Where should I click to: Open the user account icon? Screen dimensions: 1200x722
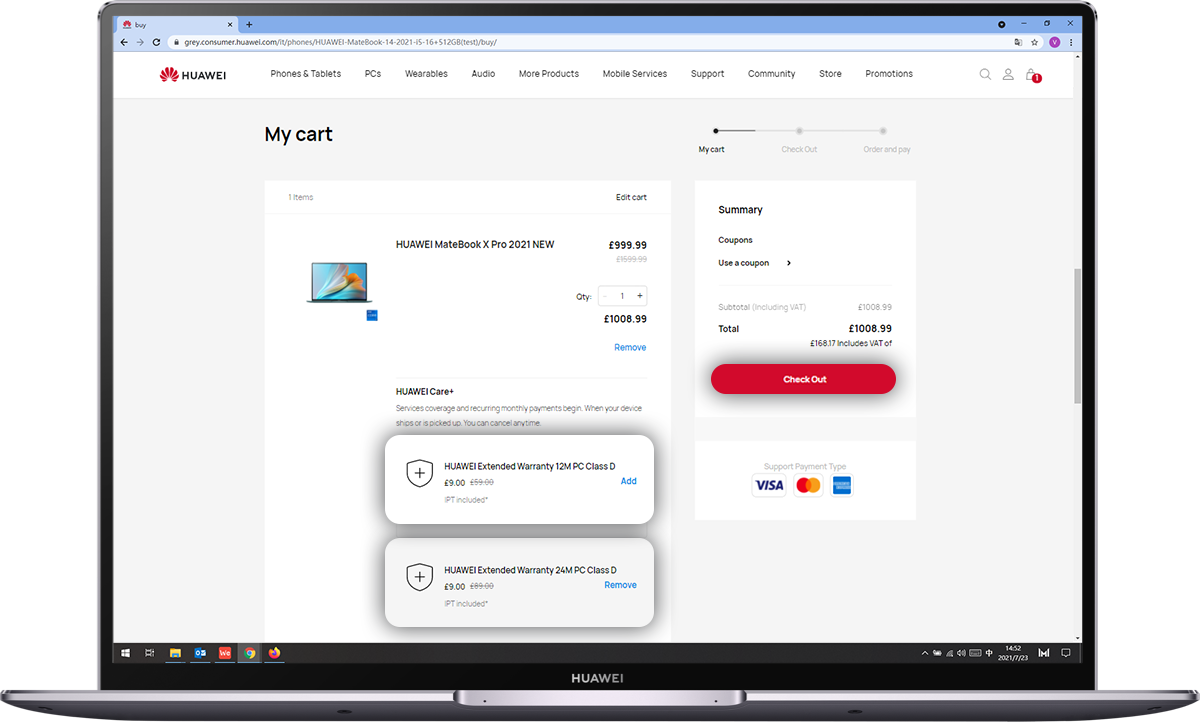tap(1008, 74)
